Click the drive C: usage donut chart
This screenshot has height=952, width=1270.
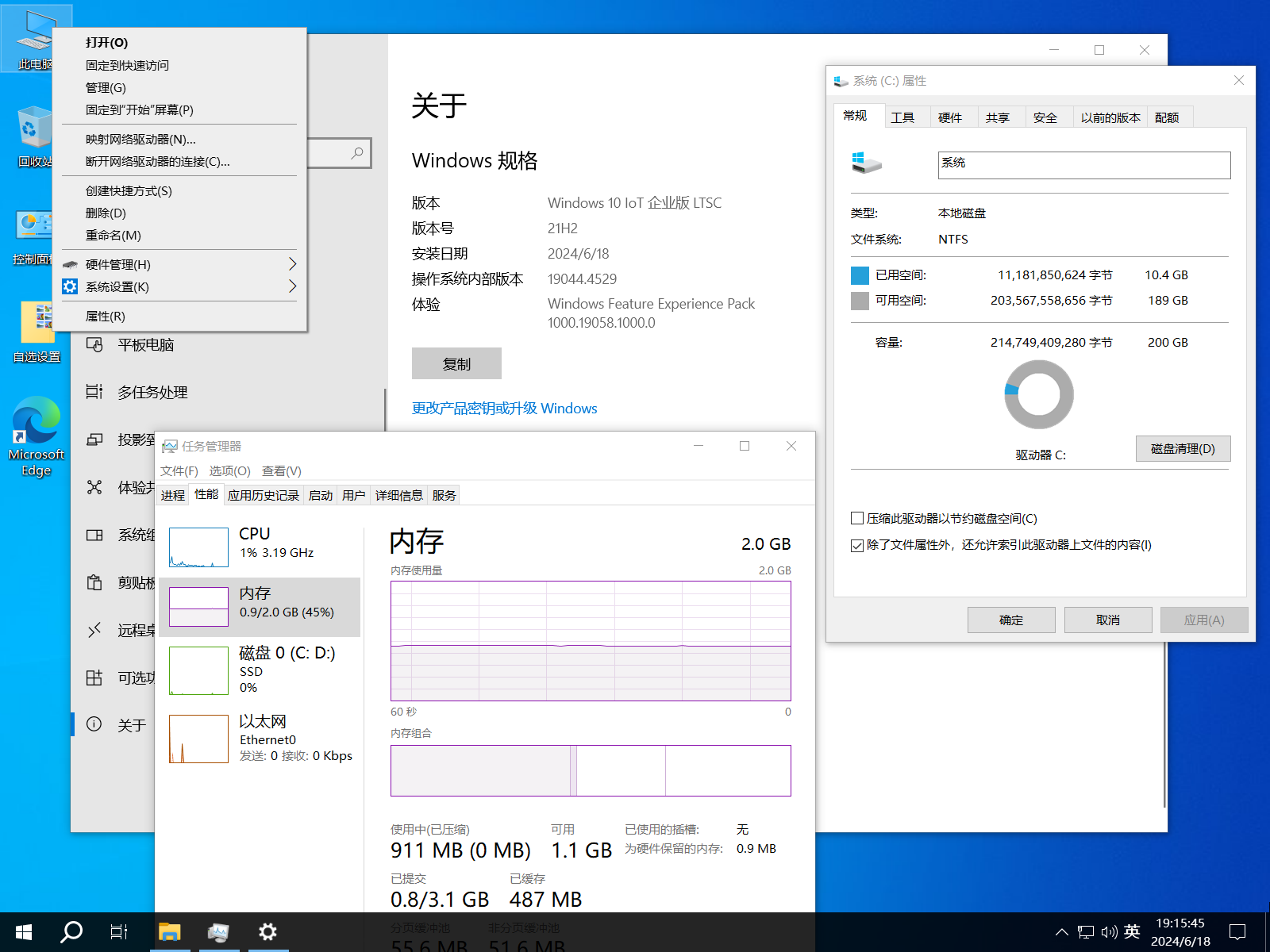pyautogui.click(x=1039, y=394)
